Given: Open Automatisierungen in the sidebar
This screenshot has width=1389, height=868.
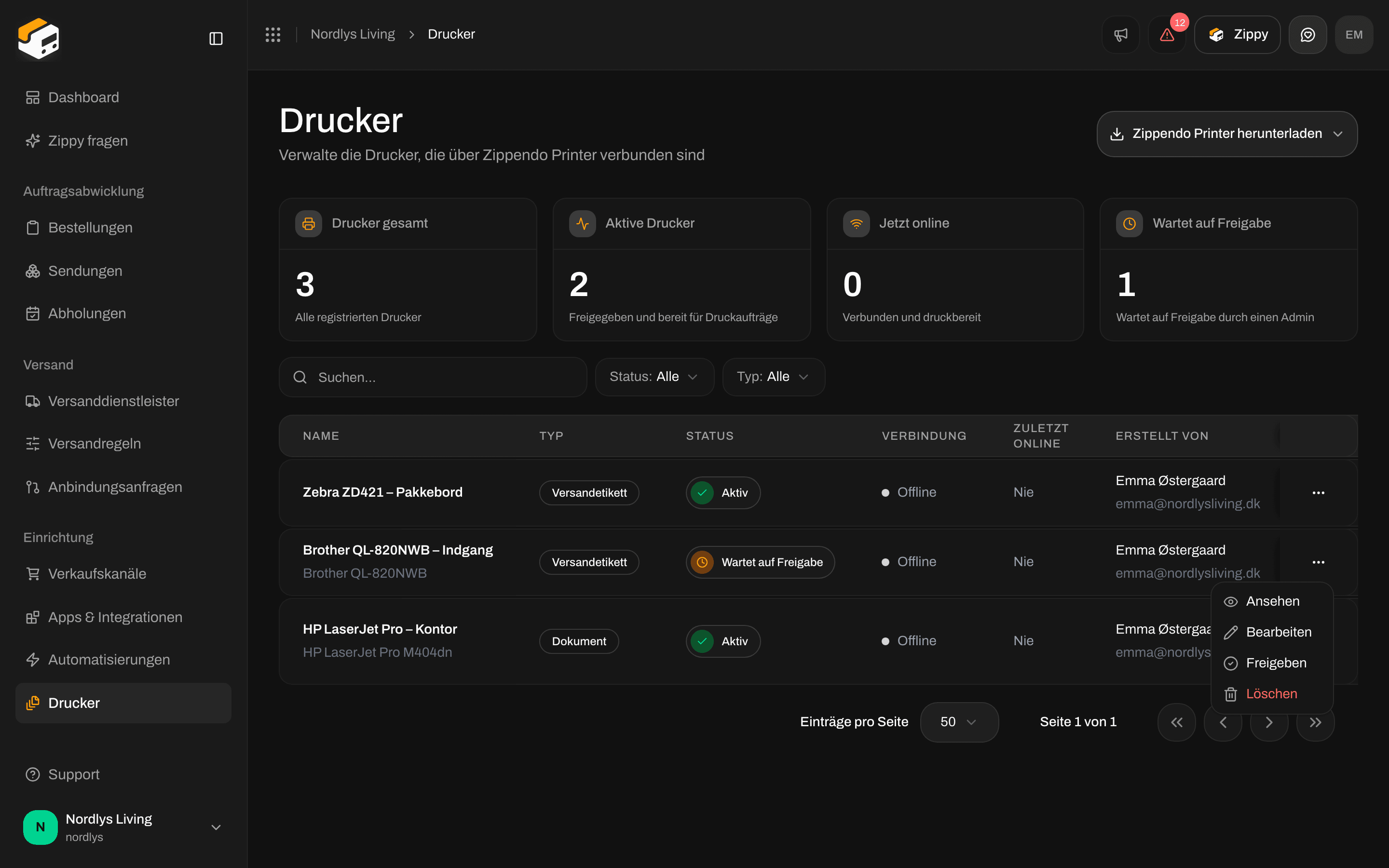Looking at the screenshot, I should pyautogui.click(x=123, y=660).
